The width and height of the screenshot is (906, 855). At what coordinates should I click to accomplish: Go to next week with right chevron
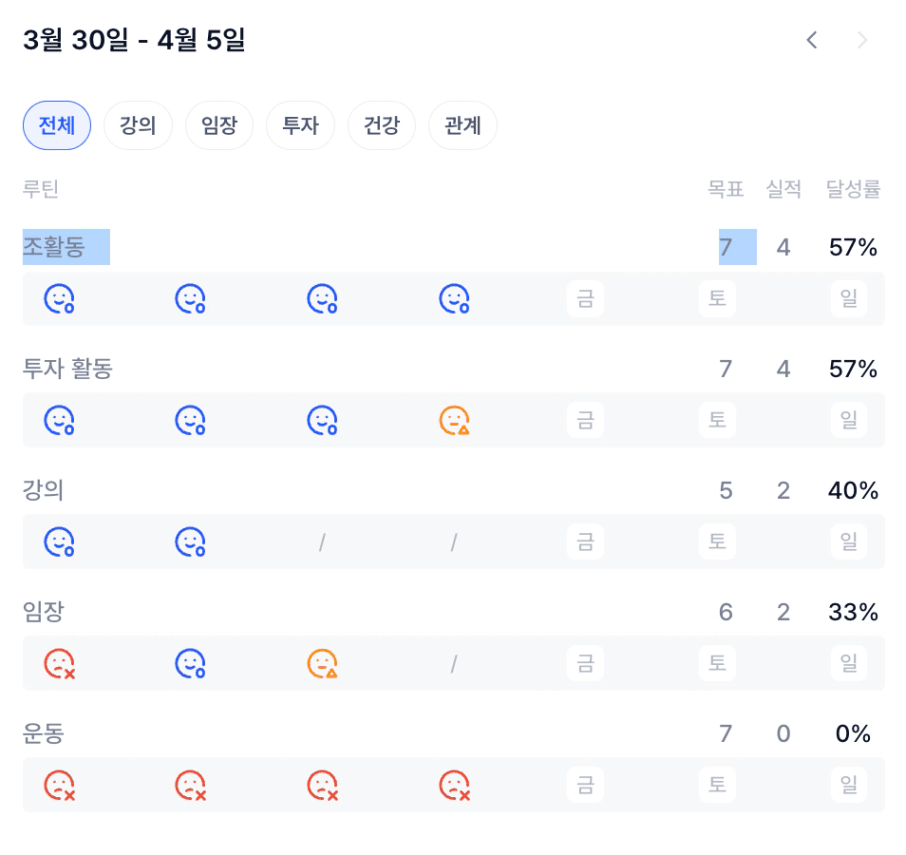(862, 40)
